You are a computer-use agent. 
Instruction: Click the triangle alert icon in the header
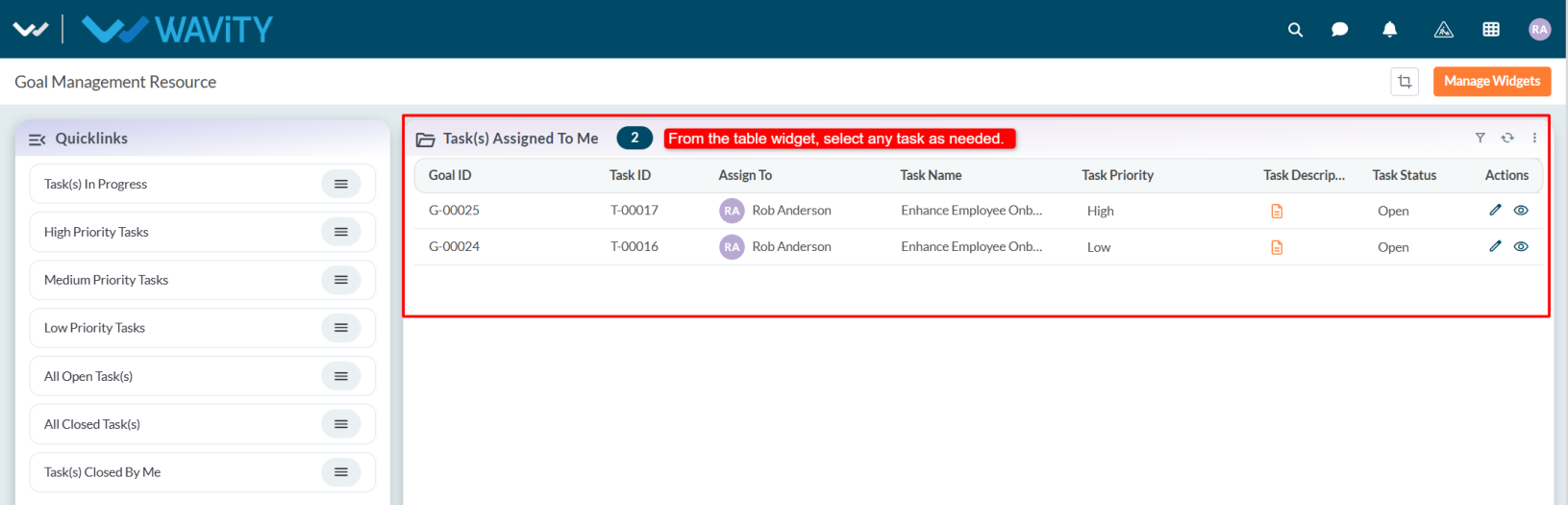pos(1443,30)
